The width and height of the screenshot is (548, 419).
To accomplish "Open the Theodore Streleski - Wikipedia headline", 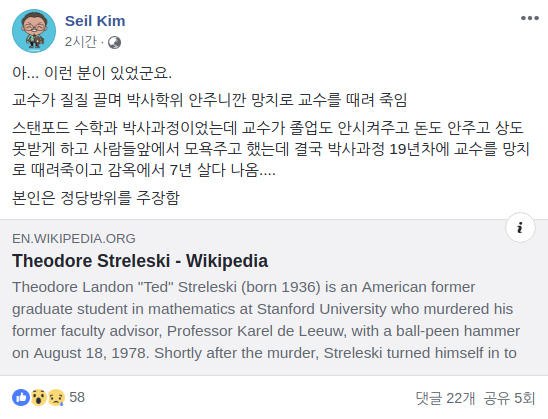I will click(x=140, y=261).
